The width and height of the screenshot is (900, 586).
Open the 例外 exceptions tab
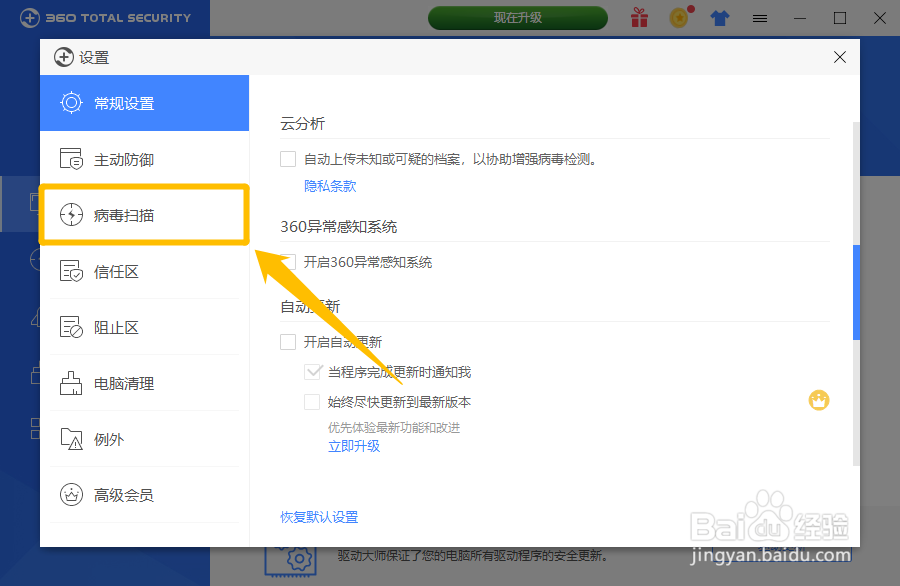click(144, 439)
